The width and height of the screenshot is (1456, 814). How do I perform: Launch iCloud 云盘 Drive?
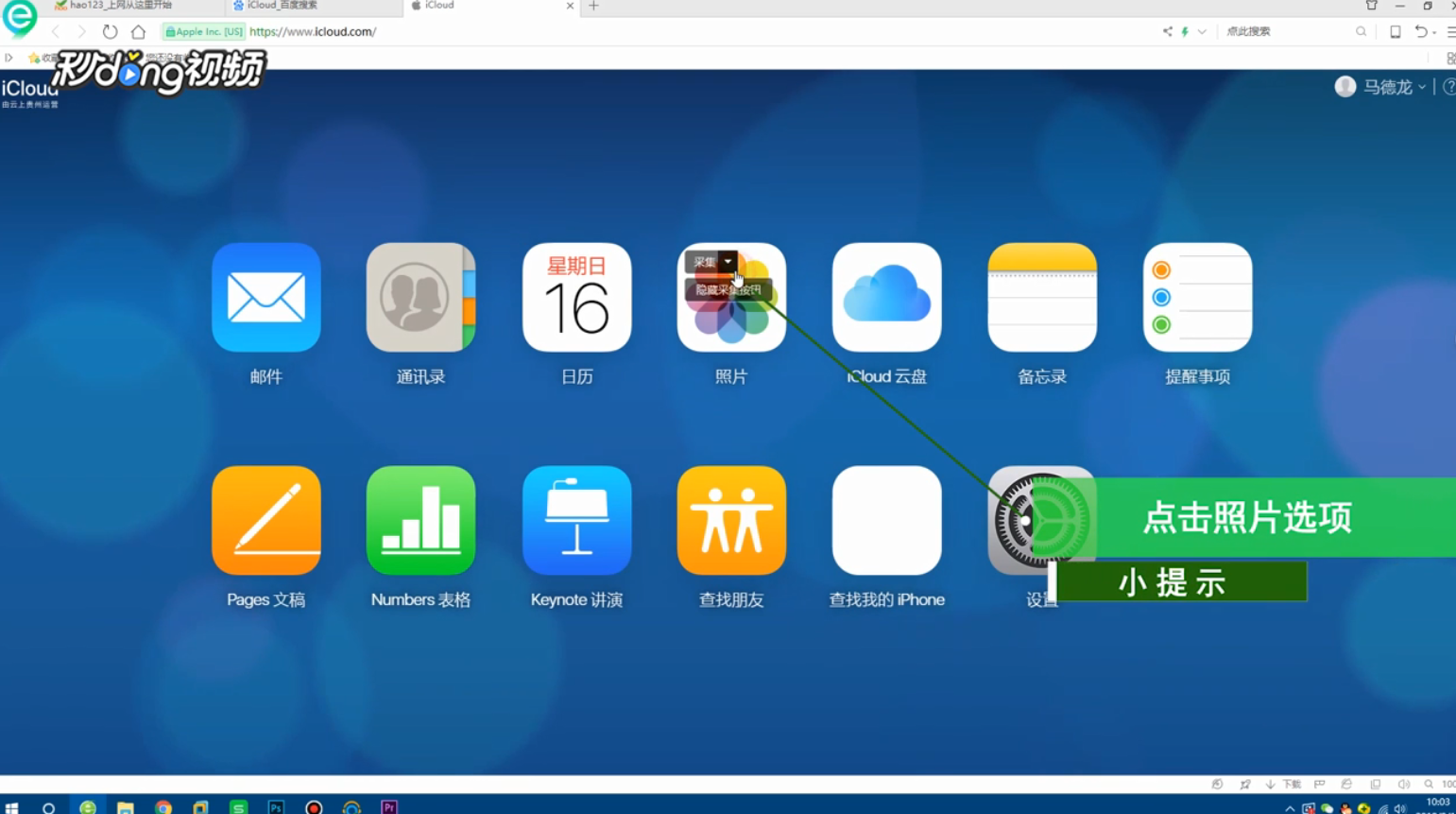coord(886,296)
